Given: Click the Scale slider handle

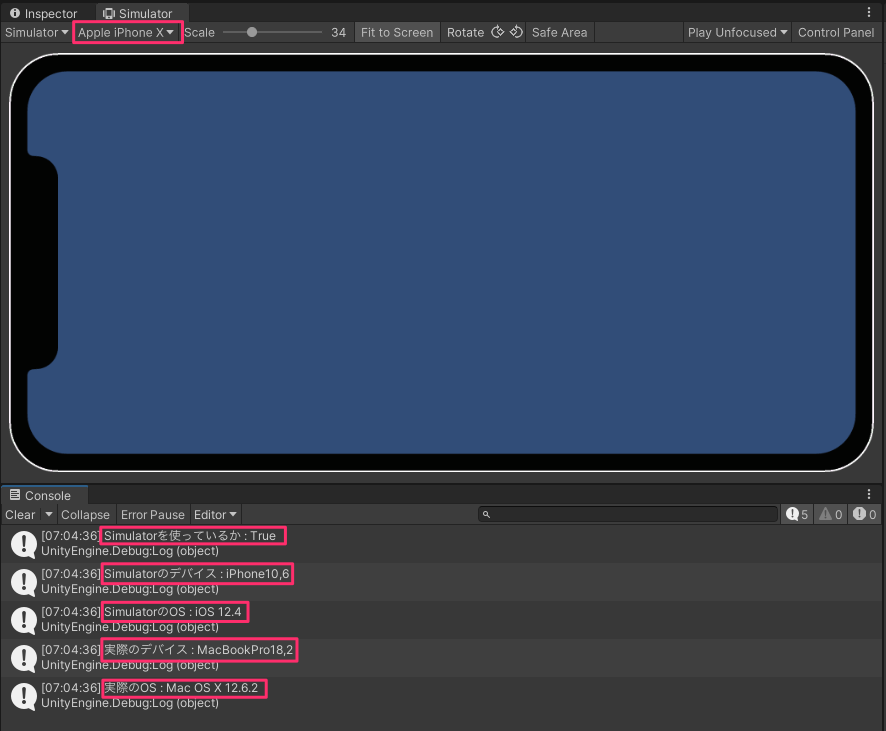Looking at the screenshot, I should pyautogui.click(x=252, y=32).
